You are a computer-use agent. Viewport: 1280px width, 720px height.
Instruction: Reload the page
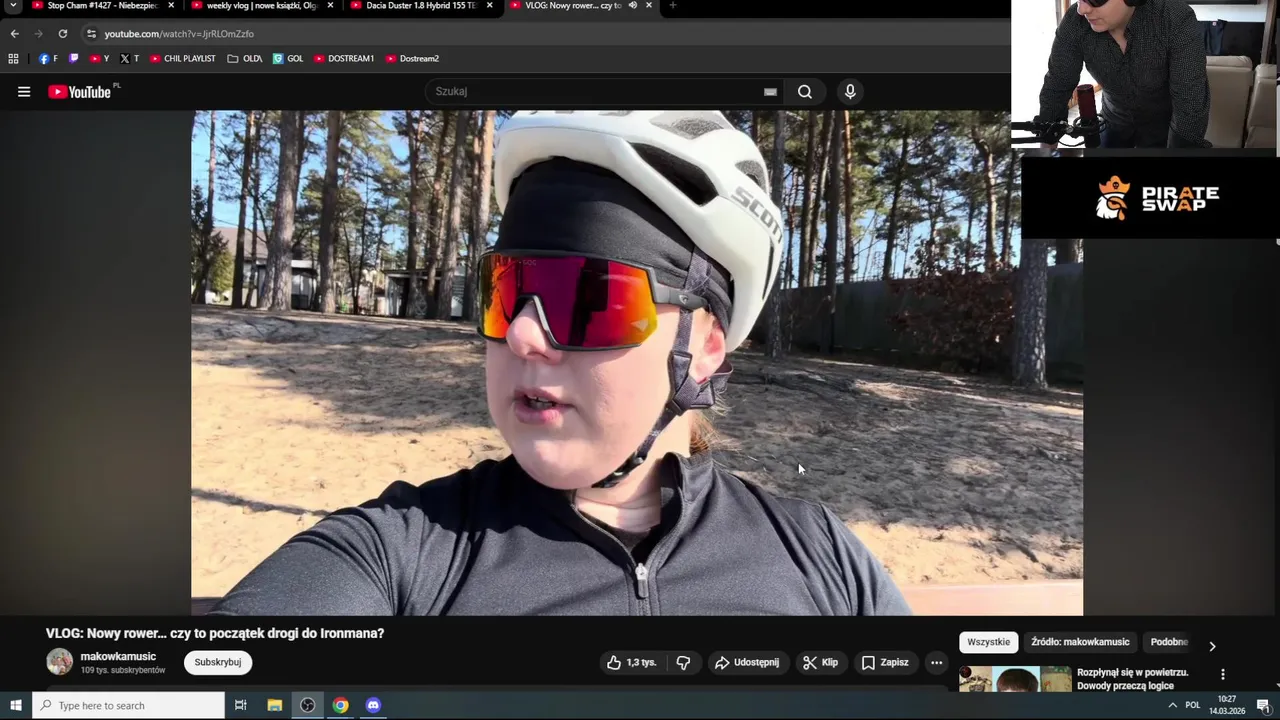tap(62, 34)
